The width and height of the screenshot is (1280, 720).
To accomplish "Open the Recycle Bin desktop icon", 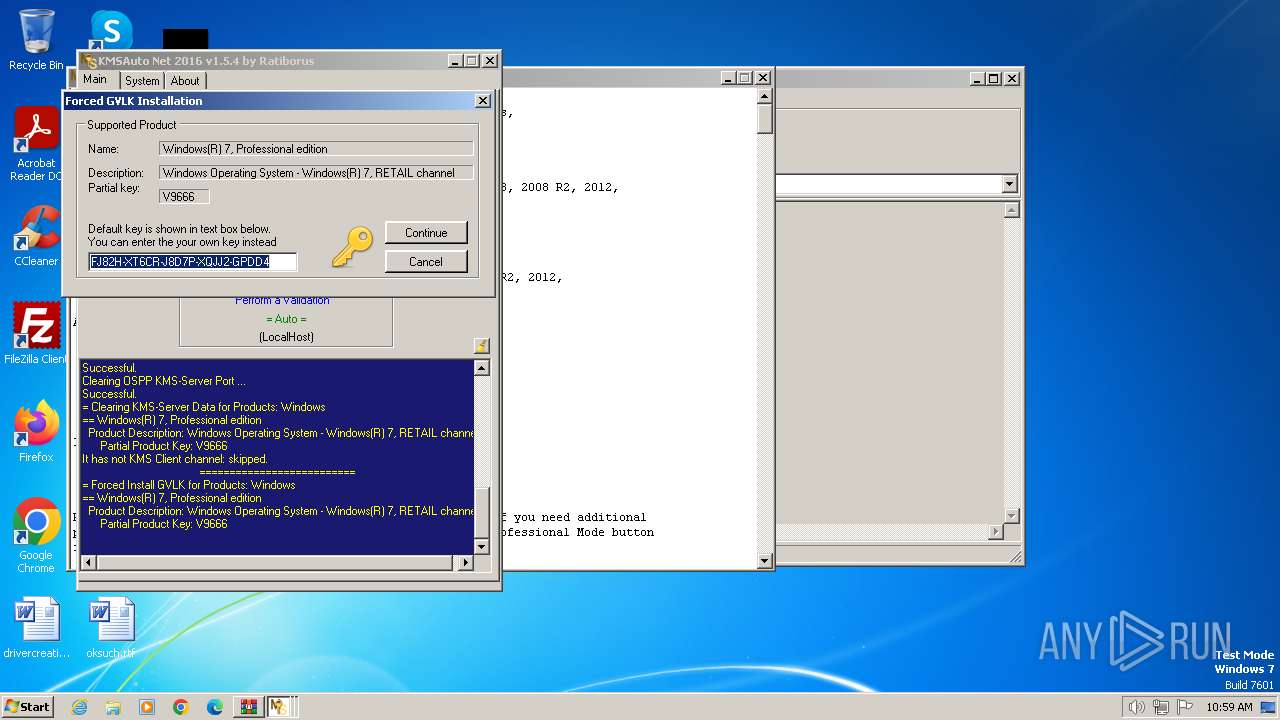I will (36, 40).
